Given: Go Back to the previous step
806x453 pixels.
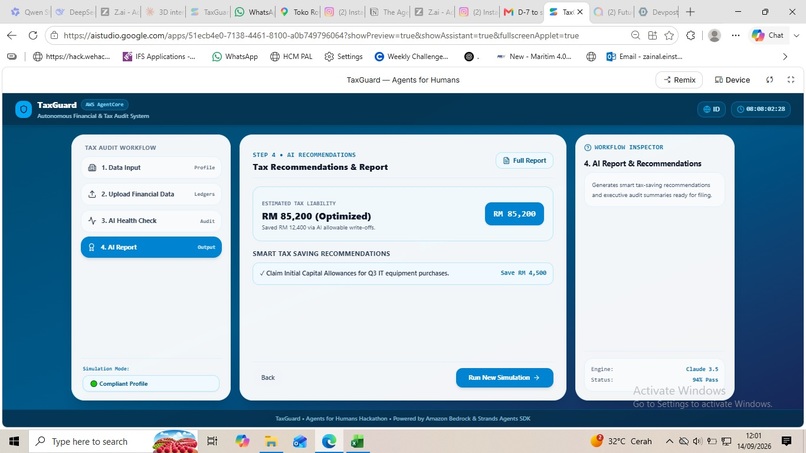Looking at the screenshot, I should (268, 377).
